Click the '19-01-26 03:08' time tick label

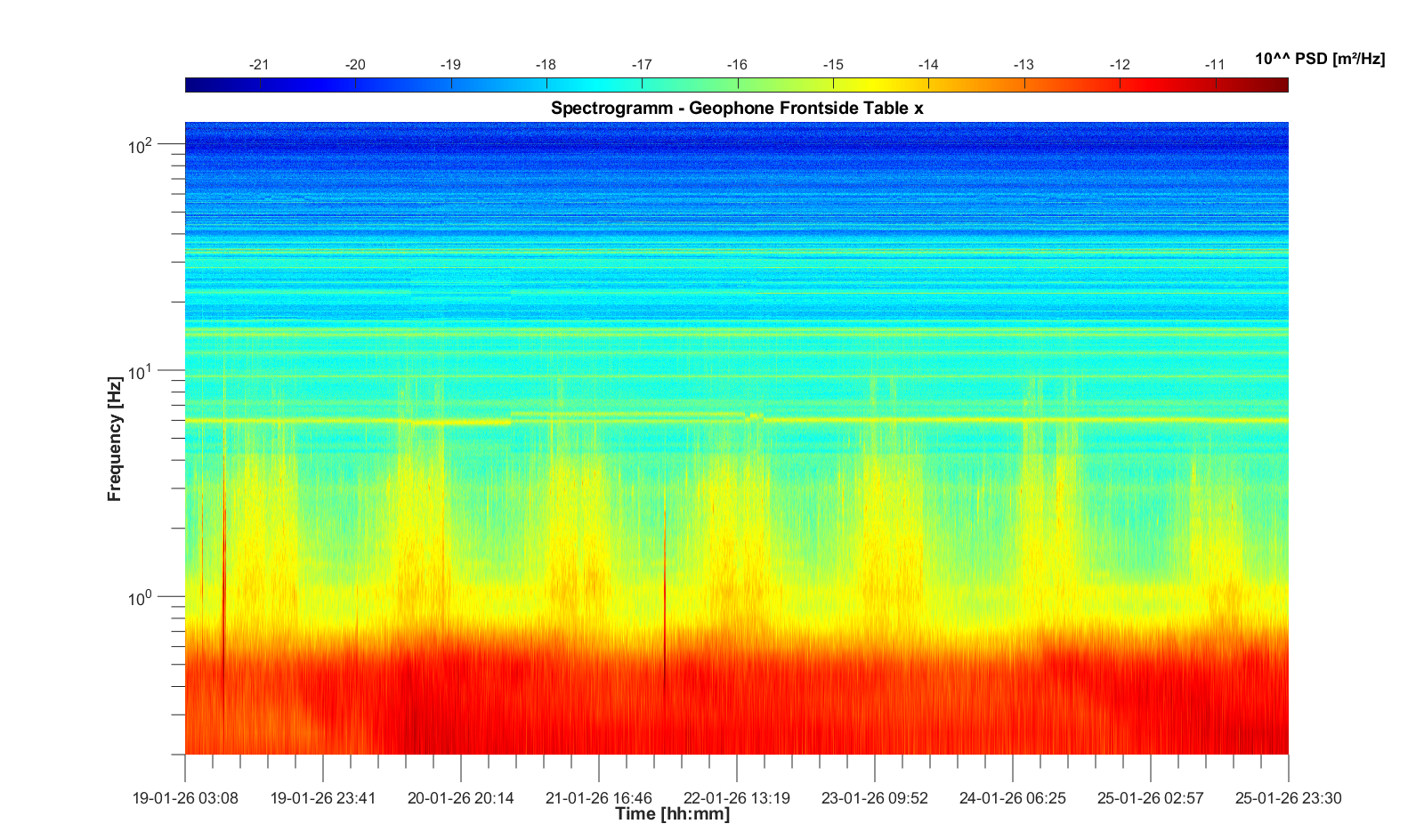[185, 798]
